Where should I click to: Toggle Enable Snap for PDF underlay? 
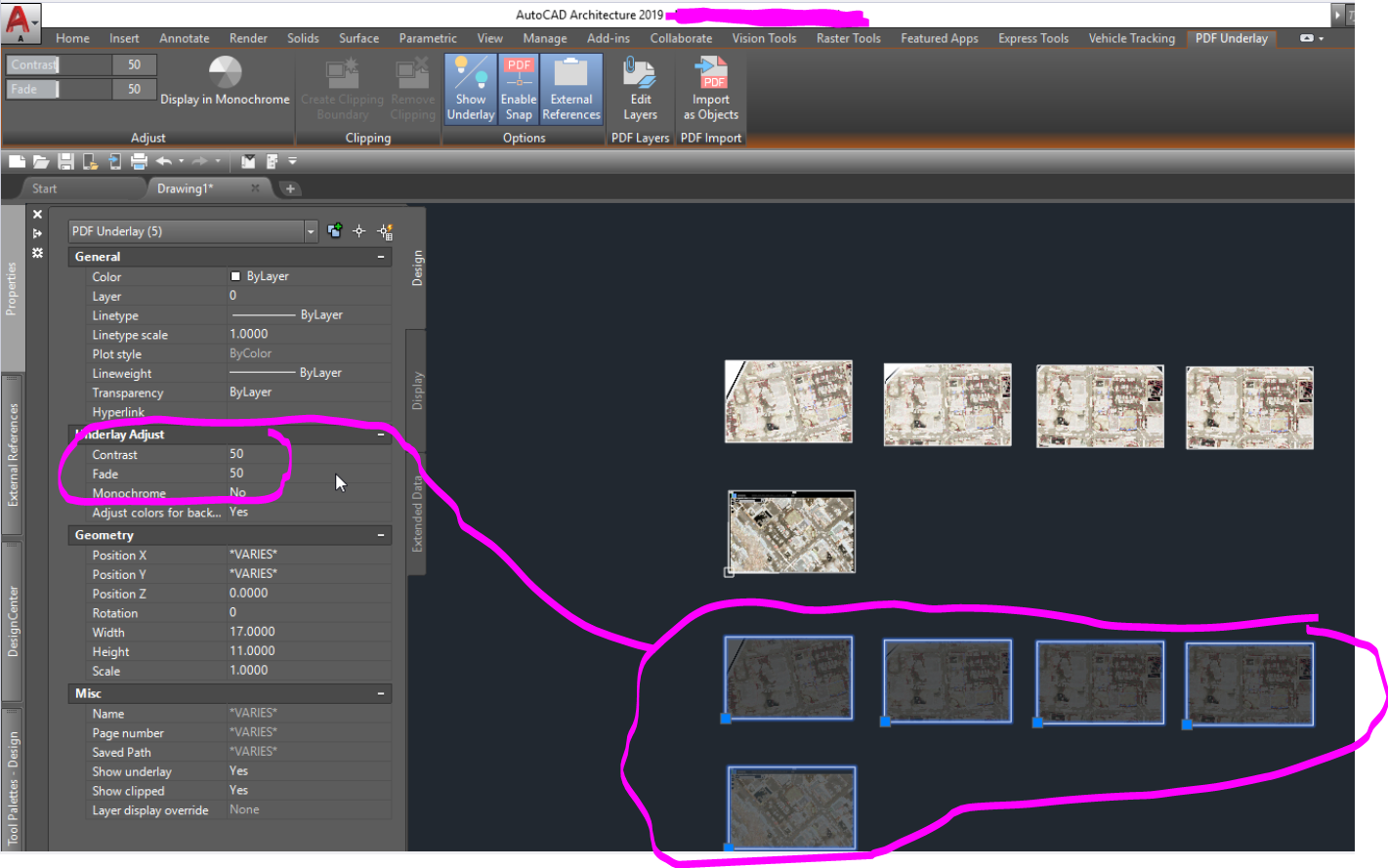click(x=519, y=89)
